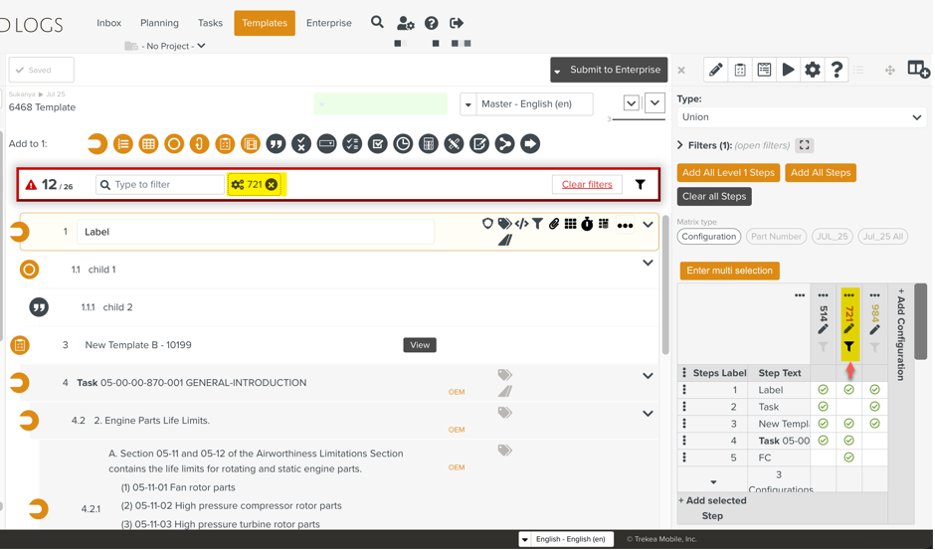This screenshot has width=935, height=550.
Task: Toggle the FC row checkmark under configuration 721
Action: pyautogui.click(x=849, y=458)
